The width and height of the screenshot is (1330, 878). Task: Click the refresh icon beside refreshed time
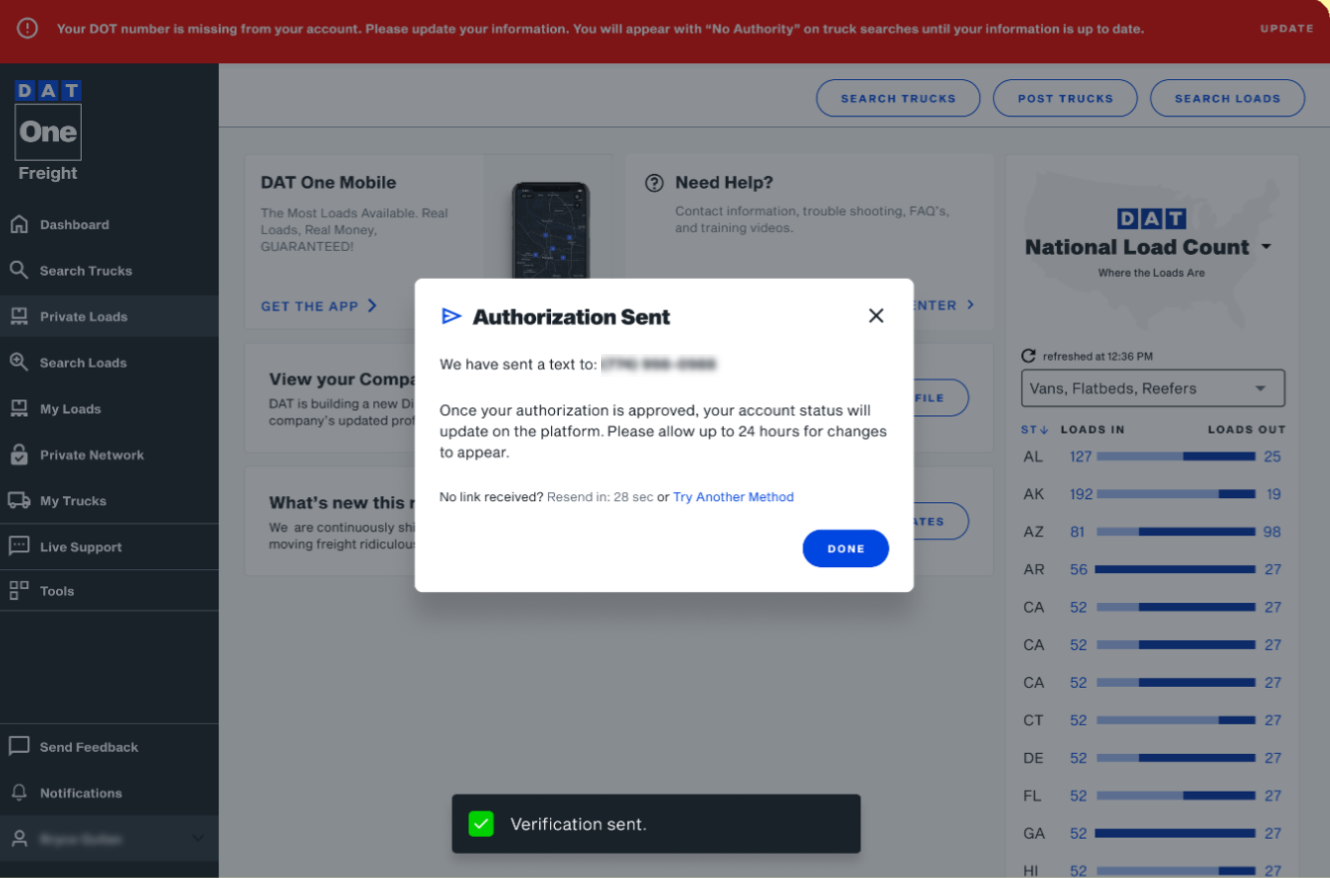tap(1028, 356)
